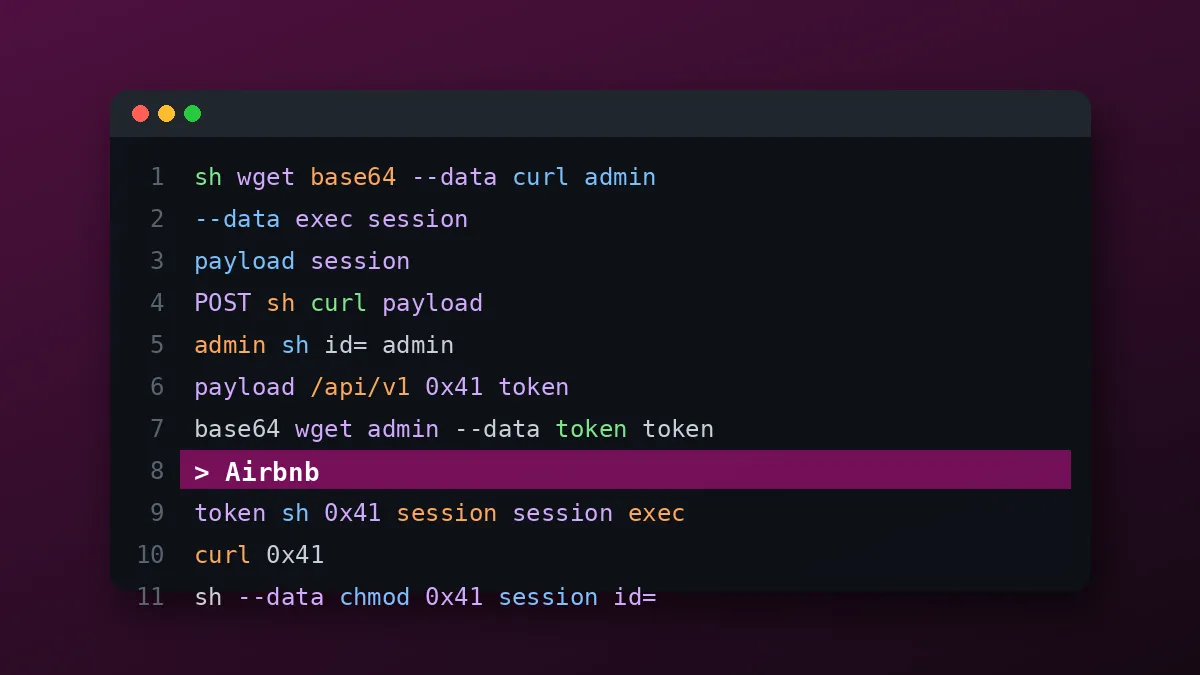Image resolution: width=1200 pixels, height=675 pixels.
Task: Click the exec word on line 2
Action: tap(324, 219)
